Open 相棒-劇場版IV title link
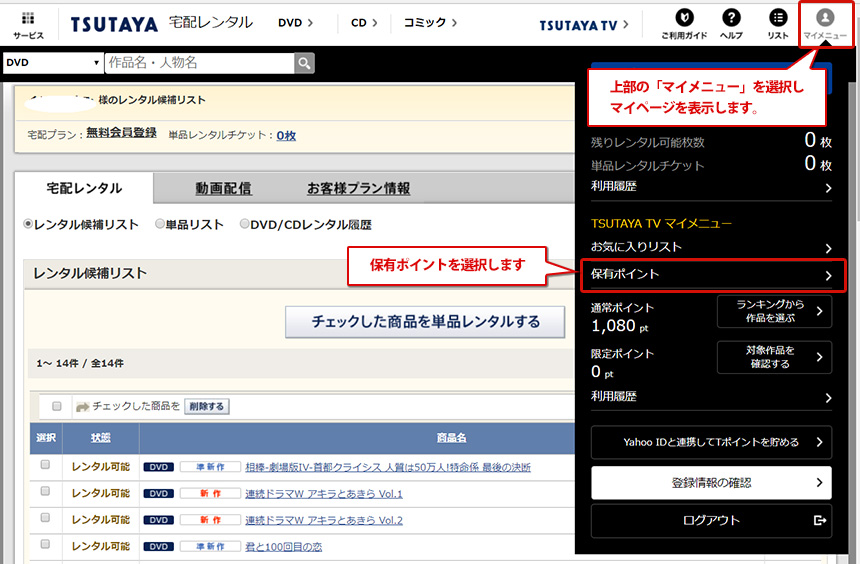The image size is (860, 564). pyautogui.click(x=388, y=467)
